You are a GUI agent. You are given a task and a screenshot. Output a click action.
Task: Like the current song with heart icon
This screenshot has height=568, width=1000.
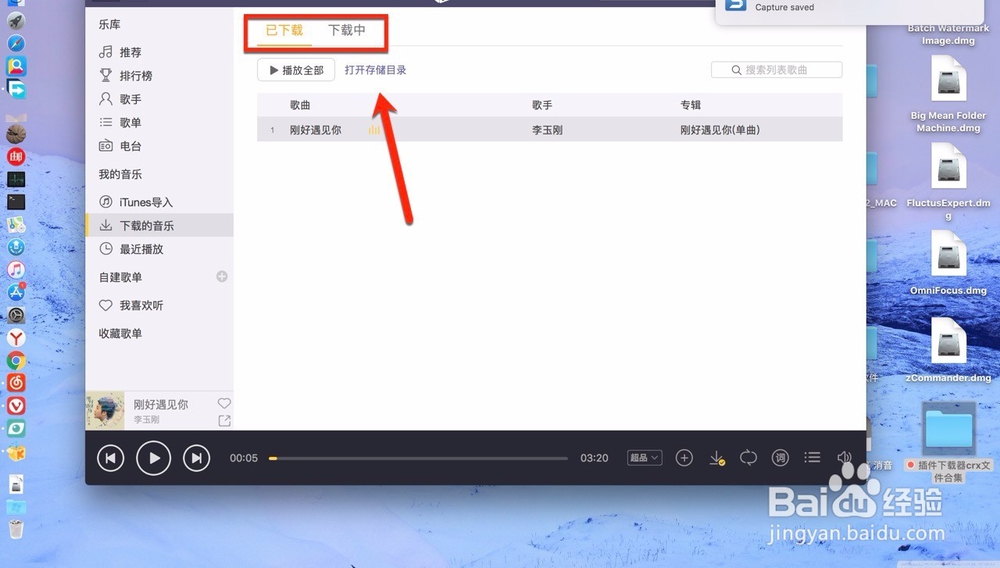click(224, 404)
